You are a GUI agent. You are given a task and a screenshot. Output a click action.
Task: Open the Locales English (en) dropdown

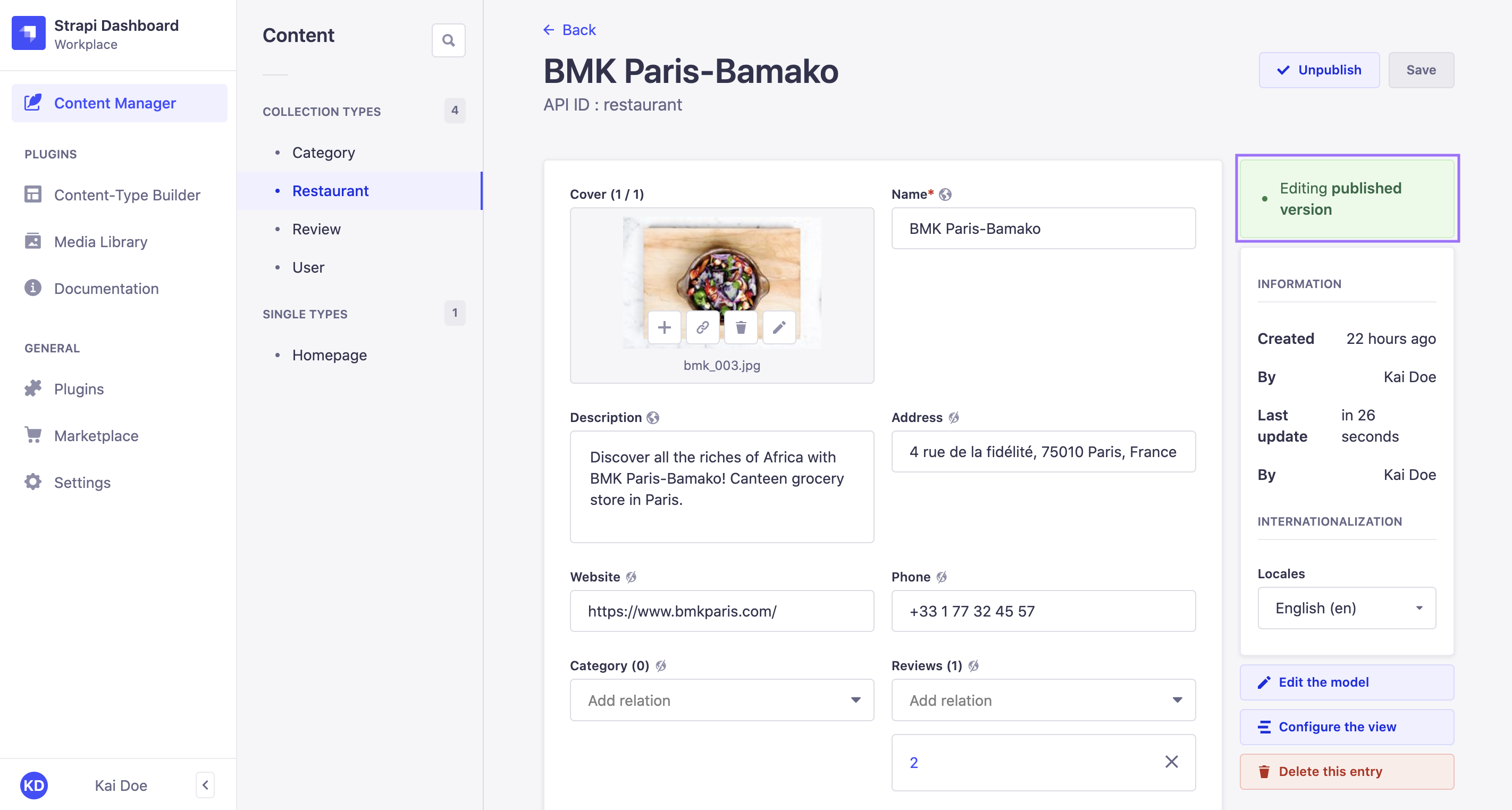(1346, 608)
